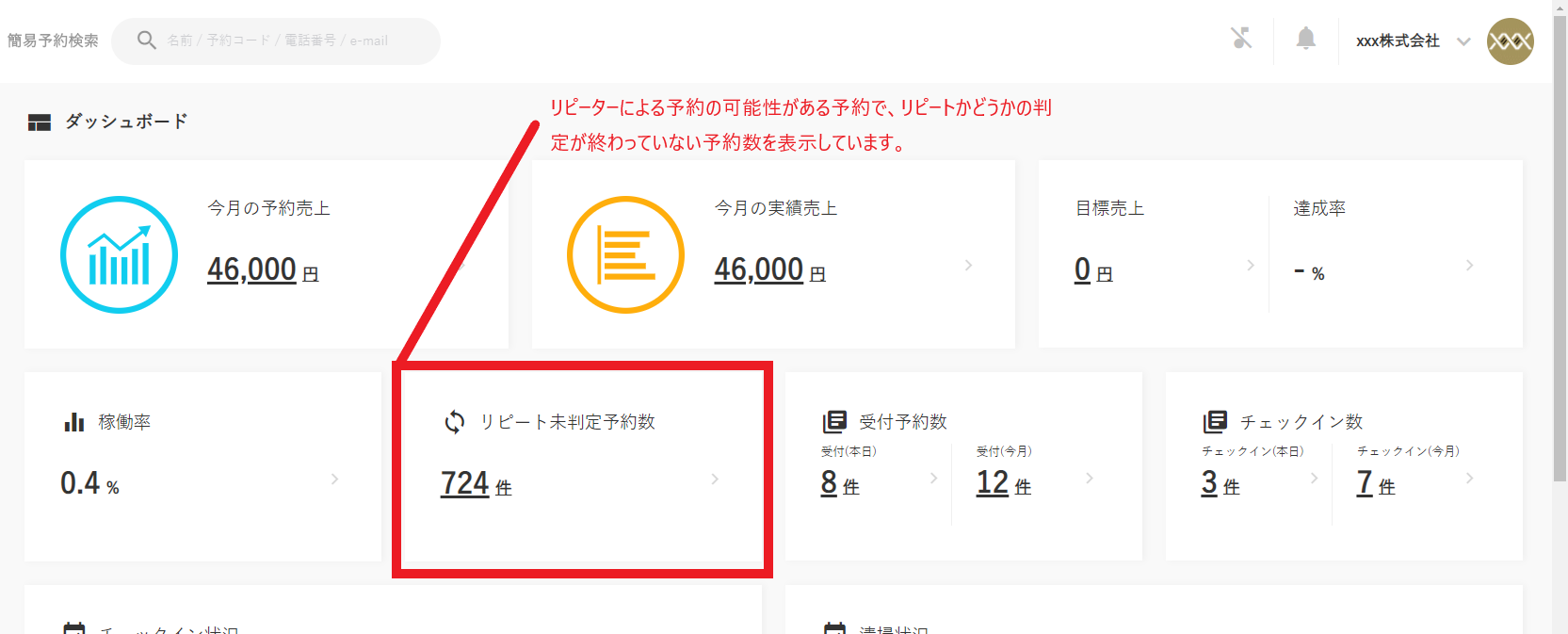Screen dimensions: 1568x634
Task: Click the library icon beside チェックイン数
Action: (x=1215, y=421)
